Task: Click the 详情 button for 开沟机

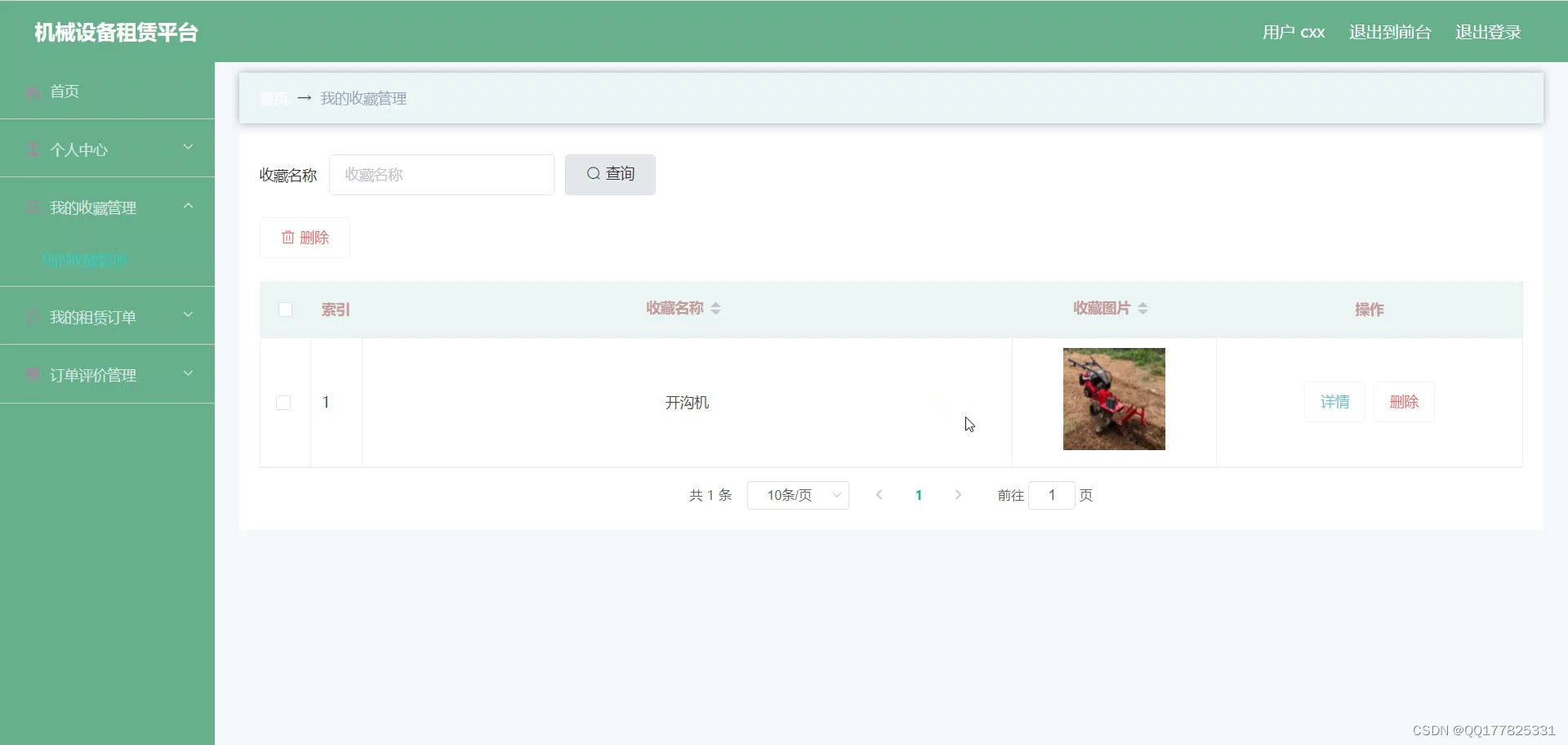Action: coord(1334,401)
